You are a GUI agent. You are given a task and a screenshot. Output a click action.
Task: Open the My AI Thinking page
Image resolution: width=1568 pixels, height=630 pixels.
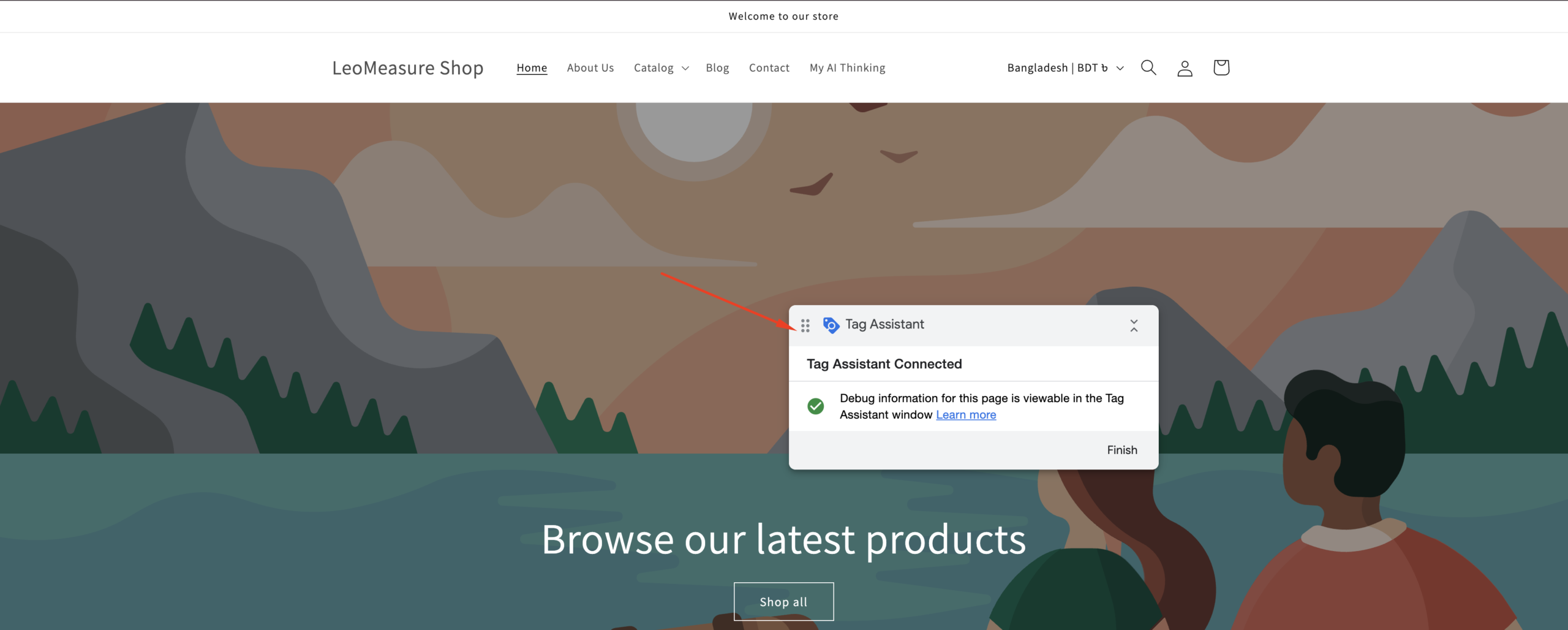pyautogui.click(x=848, y=68)
